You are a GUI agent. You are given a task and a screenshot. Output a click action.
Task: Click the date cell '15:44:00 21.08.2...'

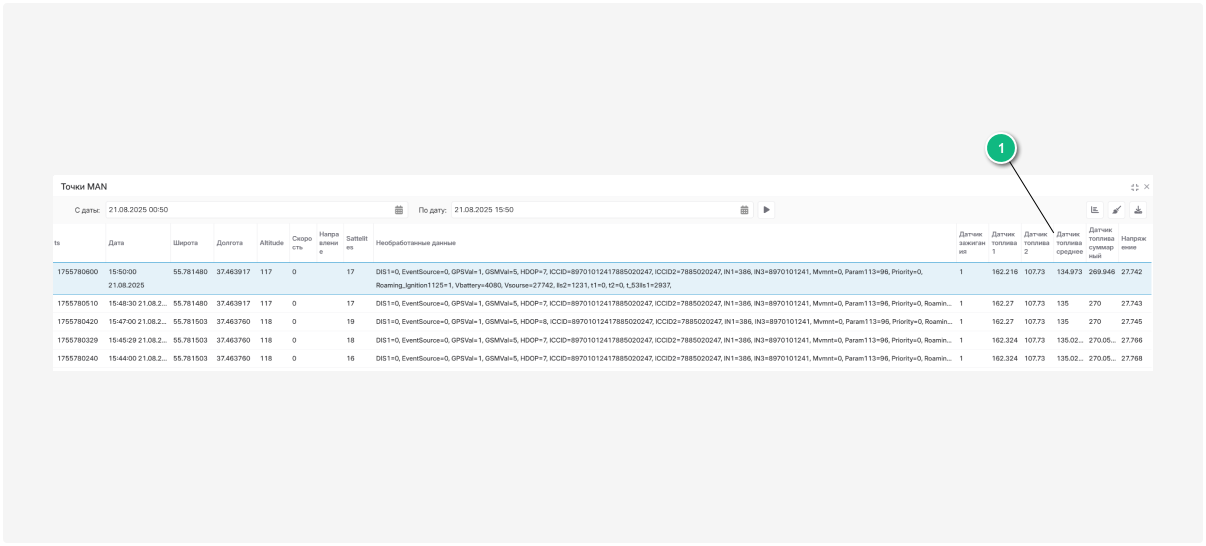tap(137, 358)
